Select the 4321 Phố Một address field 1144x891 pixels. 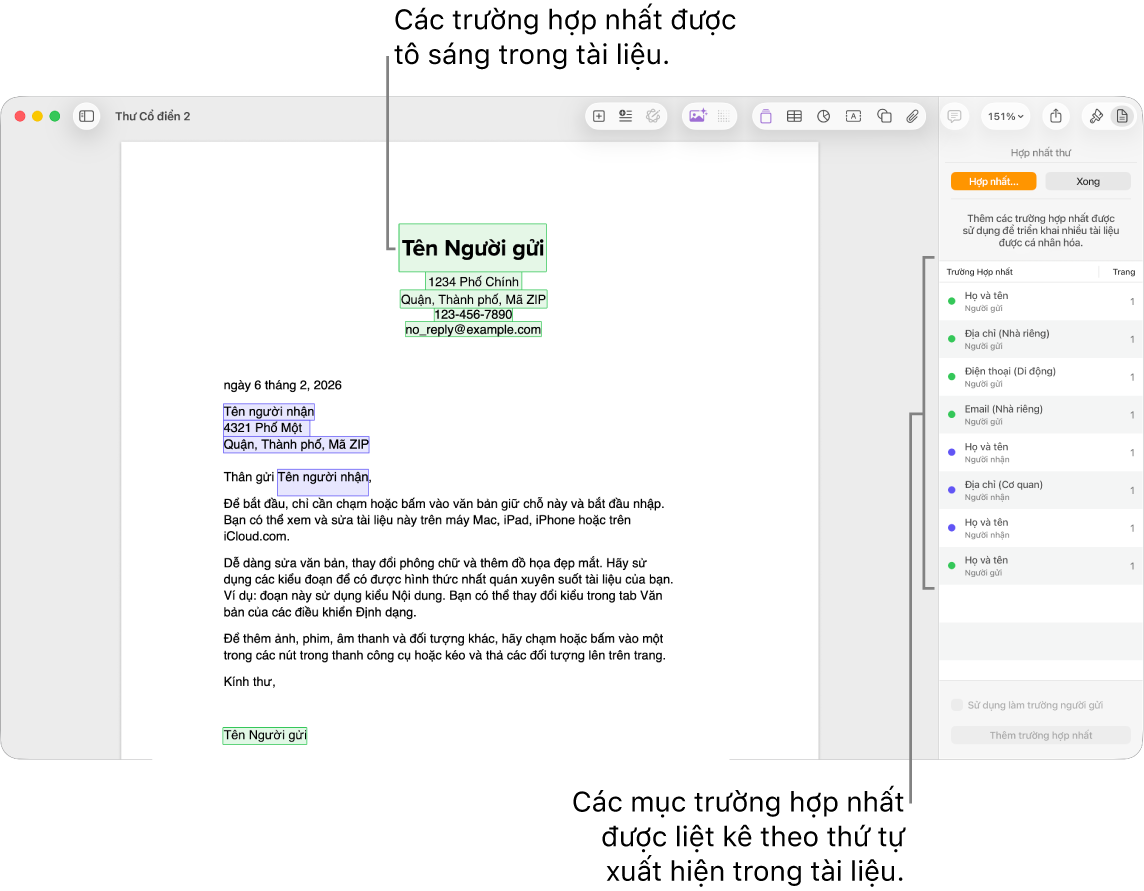(x=266, y=428)
